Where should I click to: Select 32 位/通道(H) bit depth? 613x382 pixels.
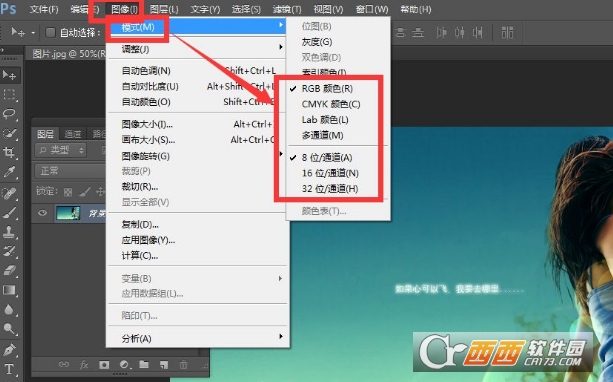pos(330,189)
